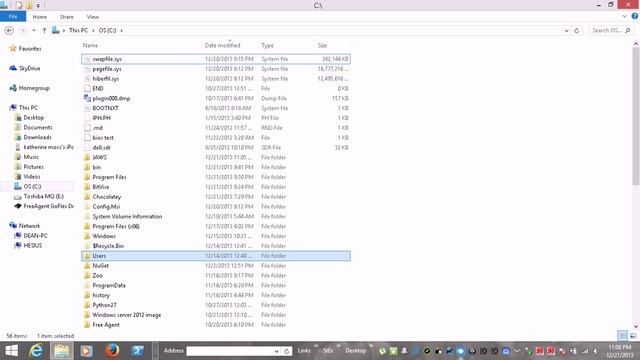
Task: Select the swapfile.sys file
Action: [216, 59]
